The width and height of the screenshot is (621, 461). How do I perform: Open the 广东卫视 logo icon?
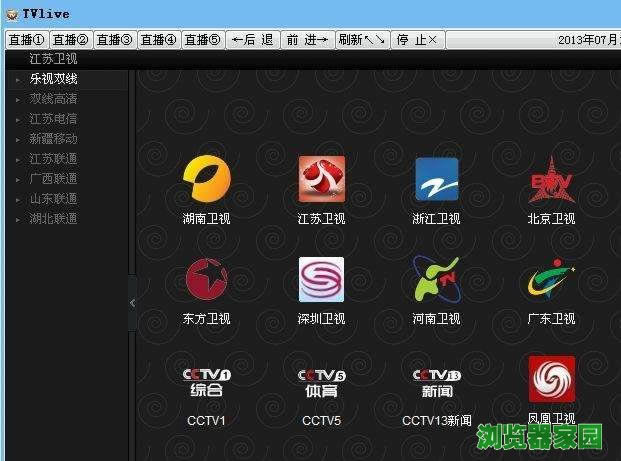pos(551,279)
